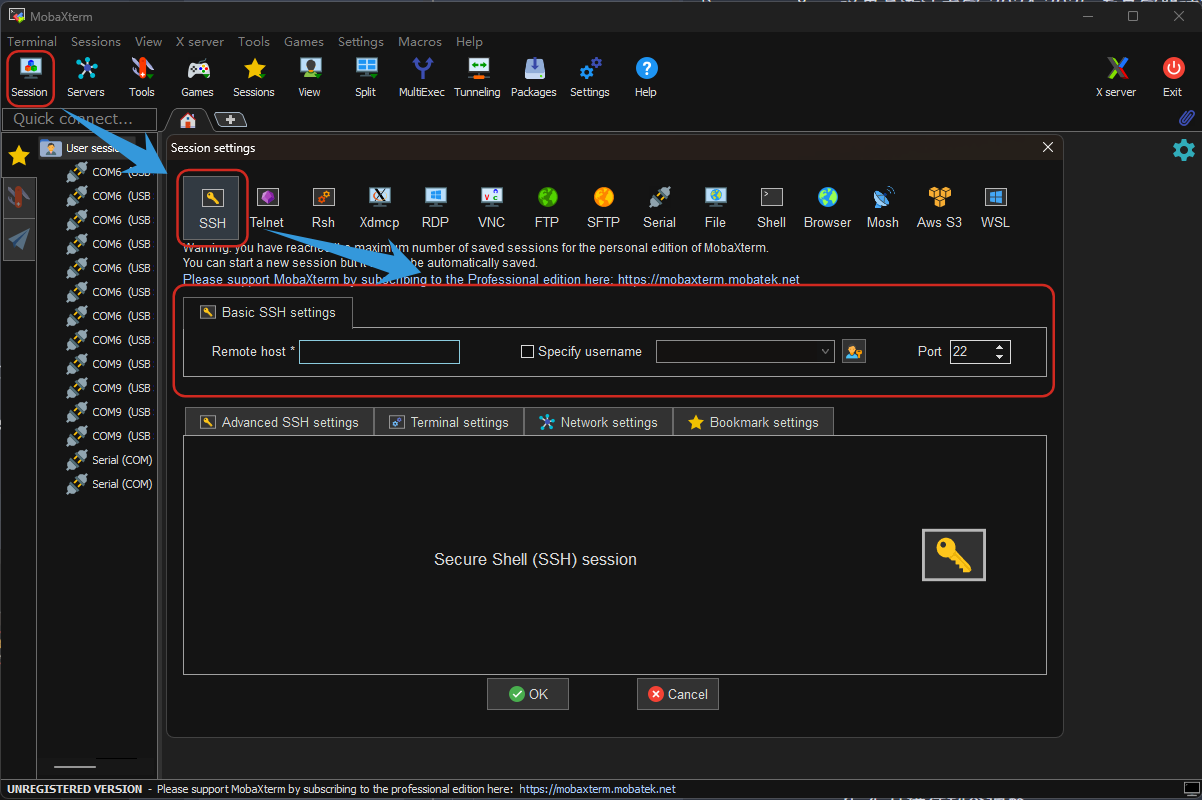
Task: Choose the FTP session type
Action: [547, 208]
